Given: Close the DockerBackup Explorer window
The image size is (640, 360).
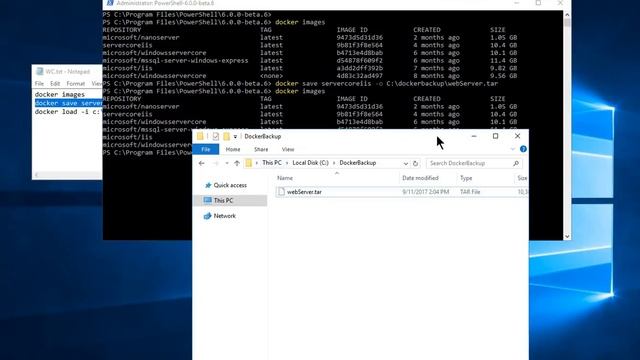Looking at the screenshot, I should [518, 136].
